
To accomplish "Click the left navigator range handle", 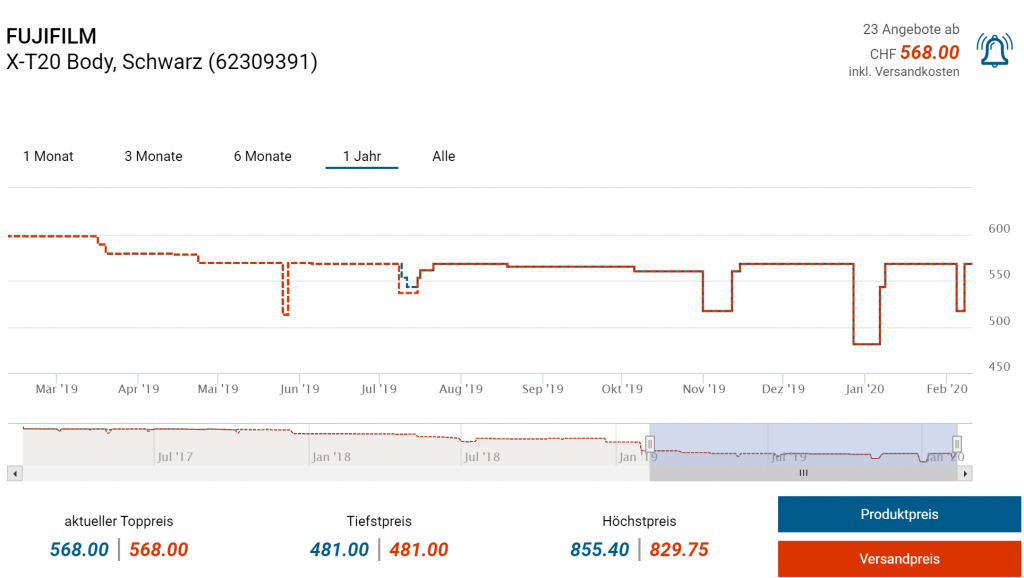I will tap(650, 443).
